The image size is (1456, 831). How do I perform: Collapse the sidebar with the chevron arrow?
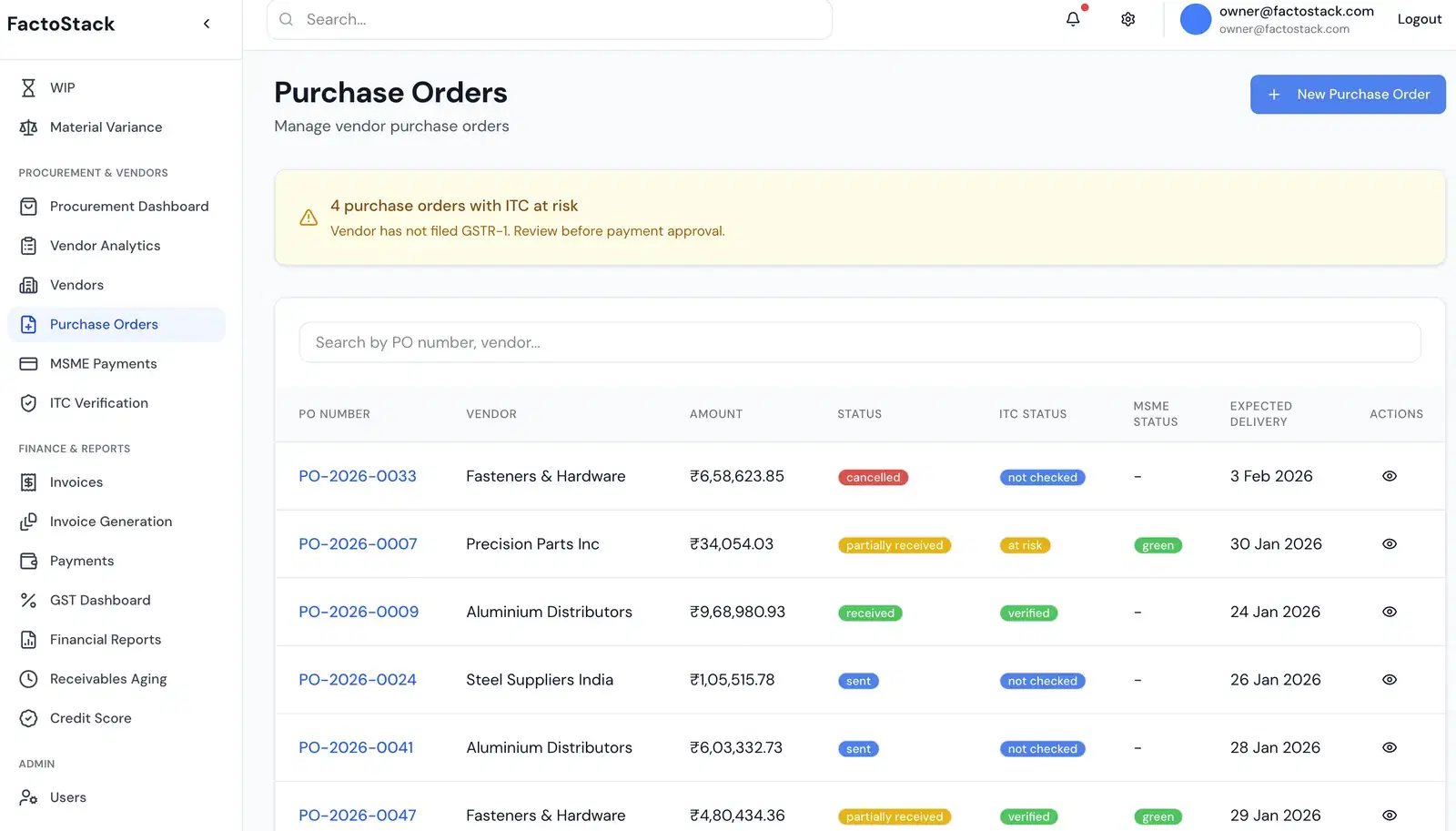pyautogui.click(x=207, y=24)
